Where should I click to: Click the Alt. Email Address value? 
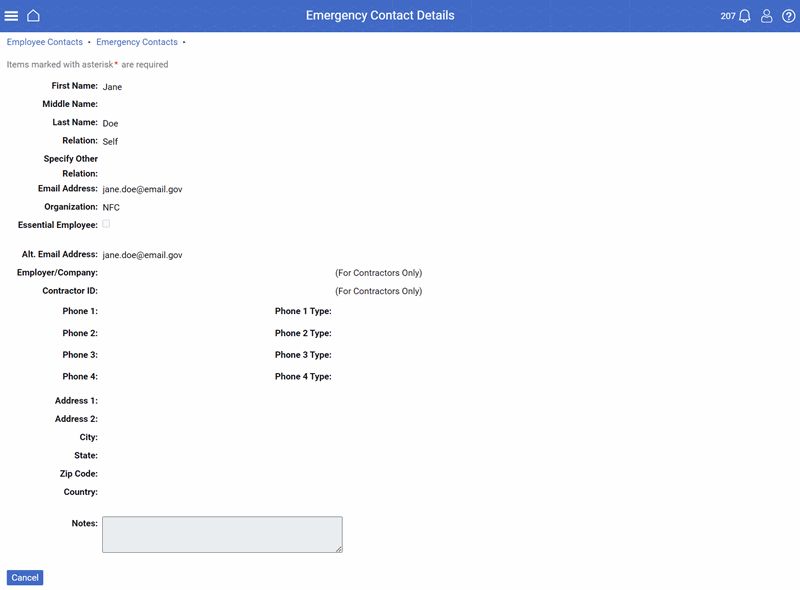point(142,255)
